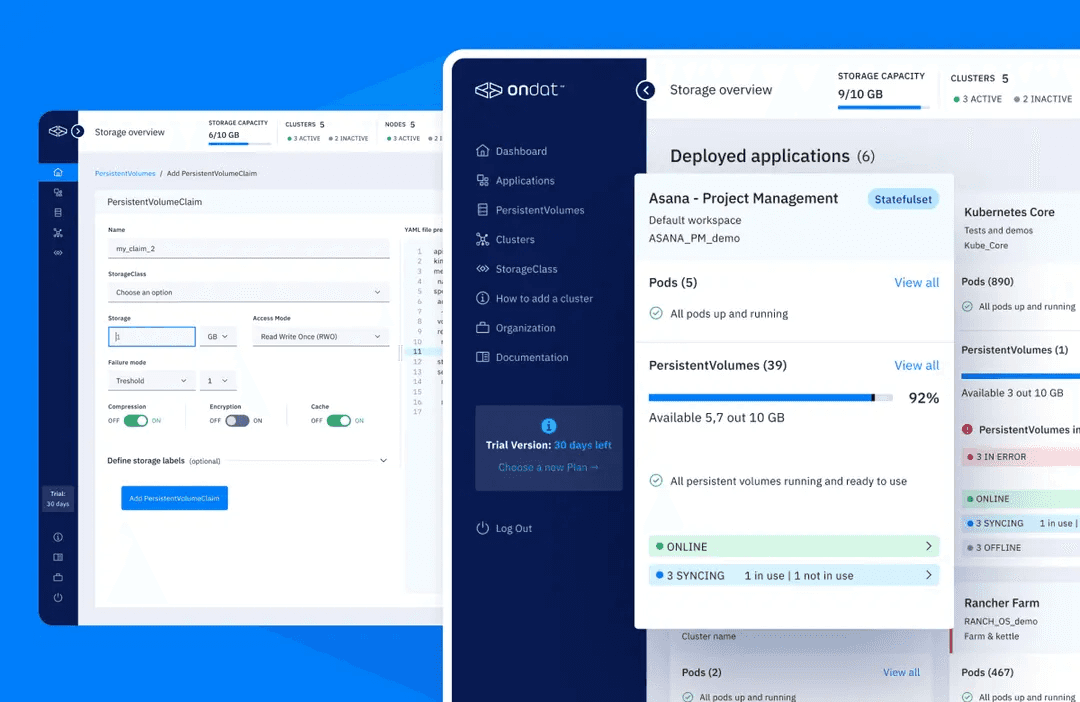Click the blue info icon in Trial Version box
The image size is (1080, 702).
(x=548, y=426)
